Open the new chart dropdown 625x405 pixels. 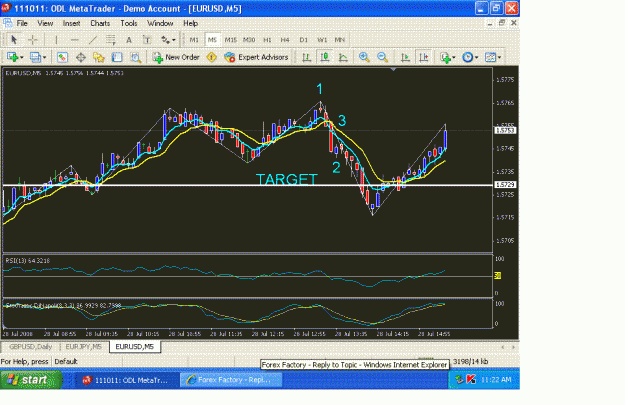click(15, 57)
